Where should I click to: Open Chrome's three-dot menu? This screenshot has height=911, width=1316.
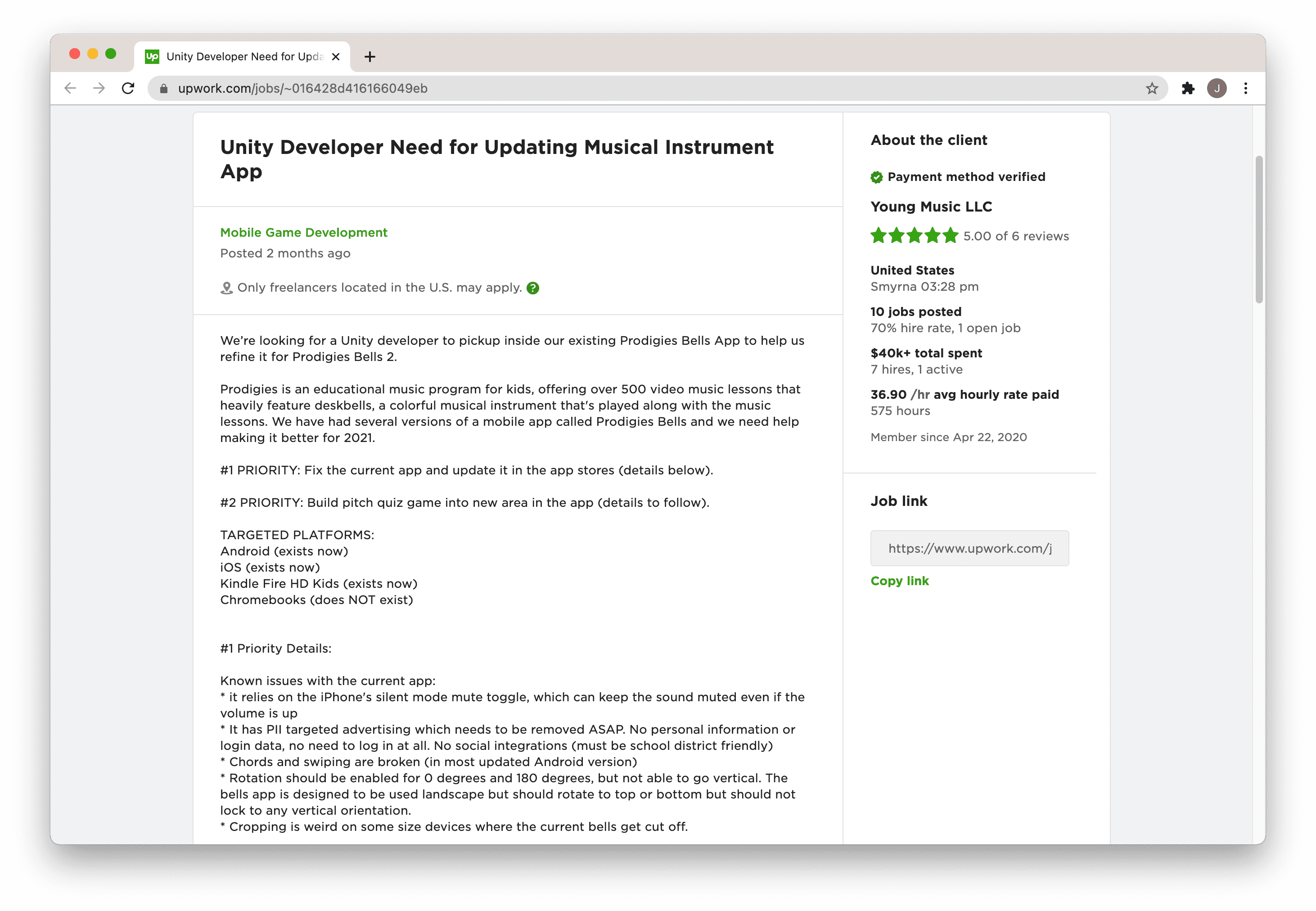1246,89
